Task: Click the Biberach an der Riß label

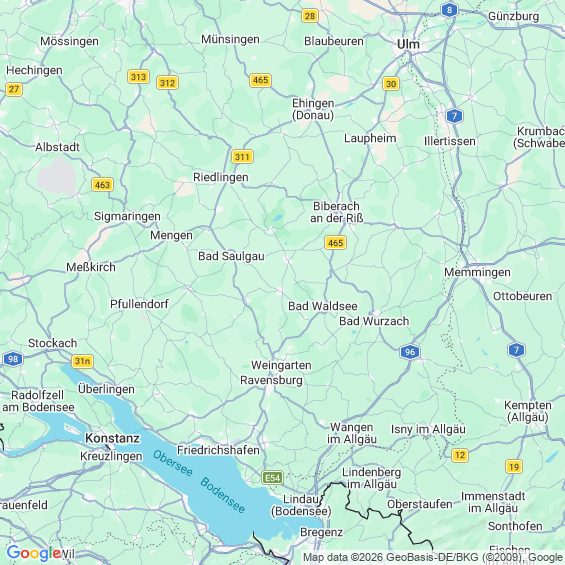Action: click(337, 212)
